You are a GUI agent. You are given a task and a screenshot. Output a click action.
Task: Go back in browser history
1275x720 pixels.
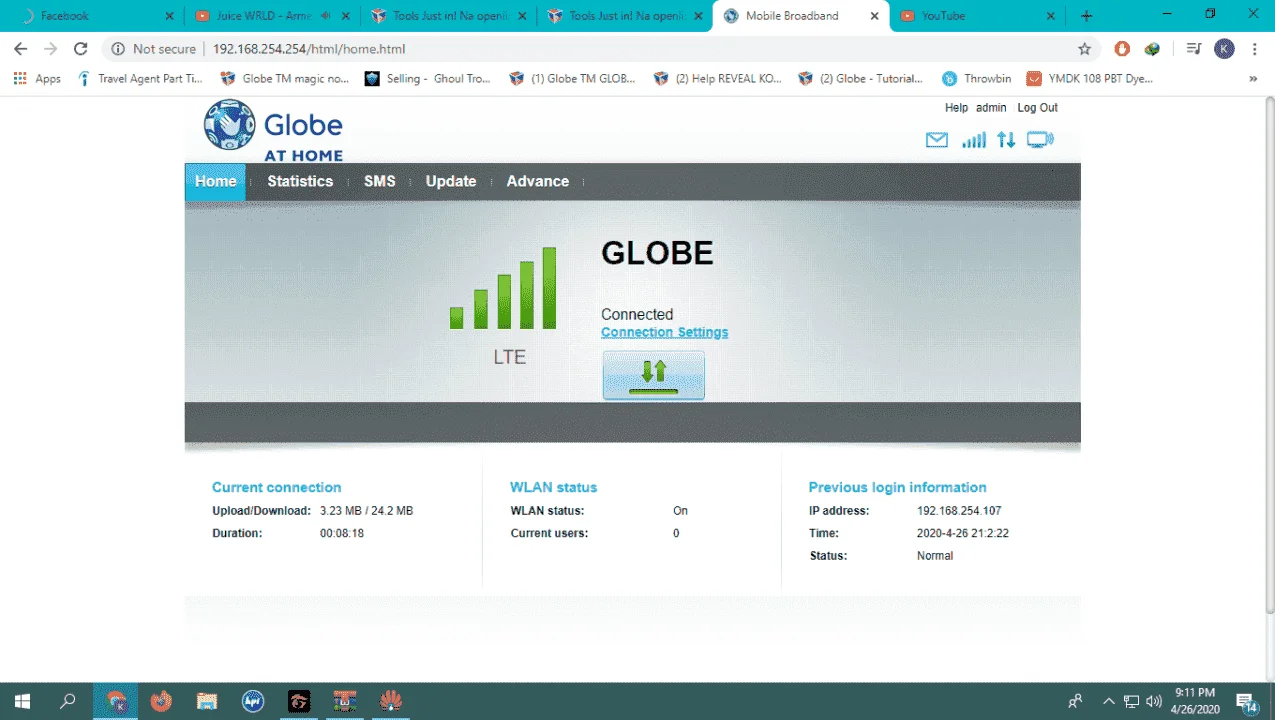point(21,49)
